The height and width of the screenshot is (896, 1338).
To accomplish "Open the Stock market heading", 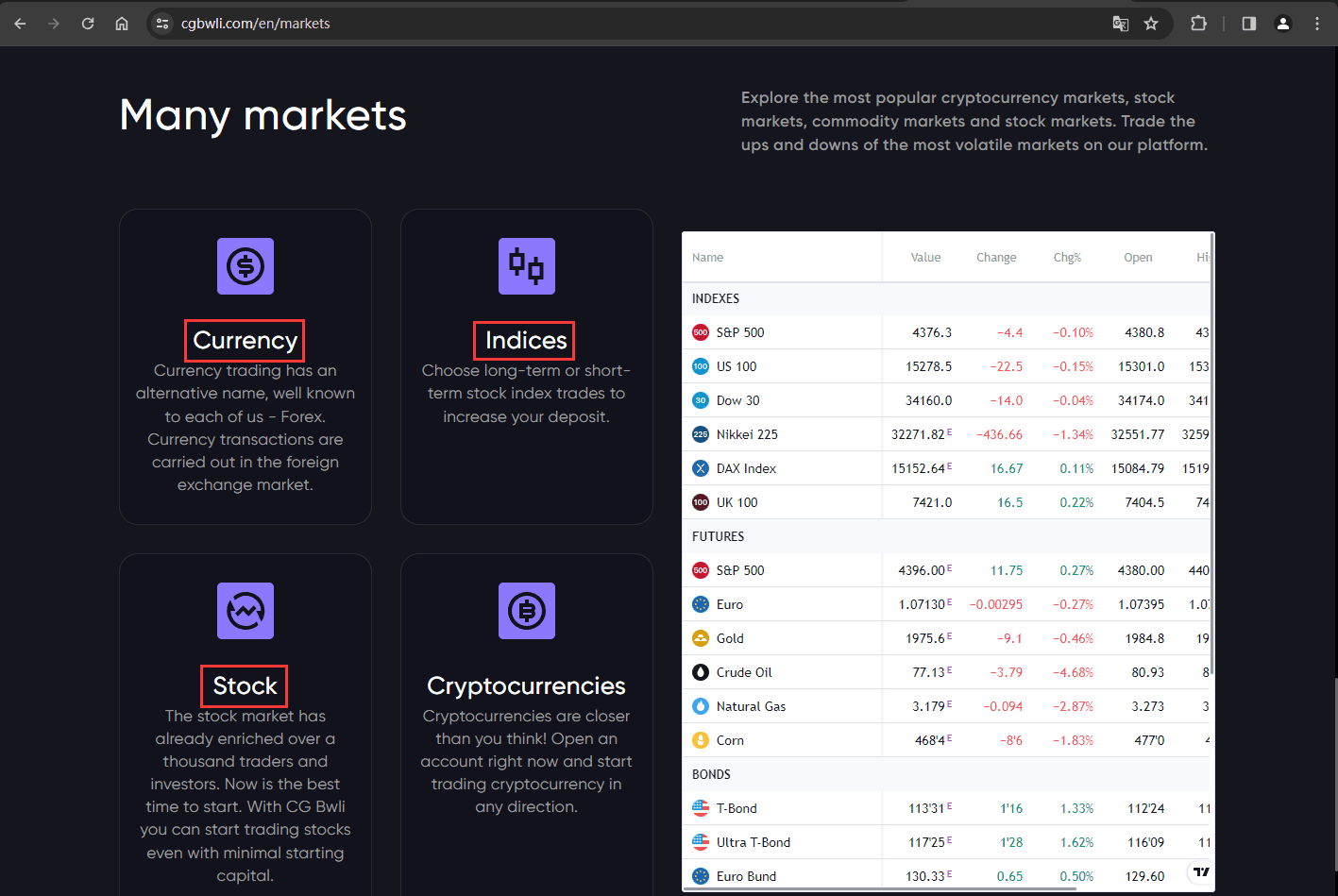I will point(246,685).
